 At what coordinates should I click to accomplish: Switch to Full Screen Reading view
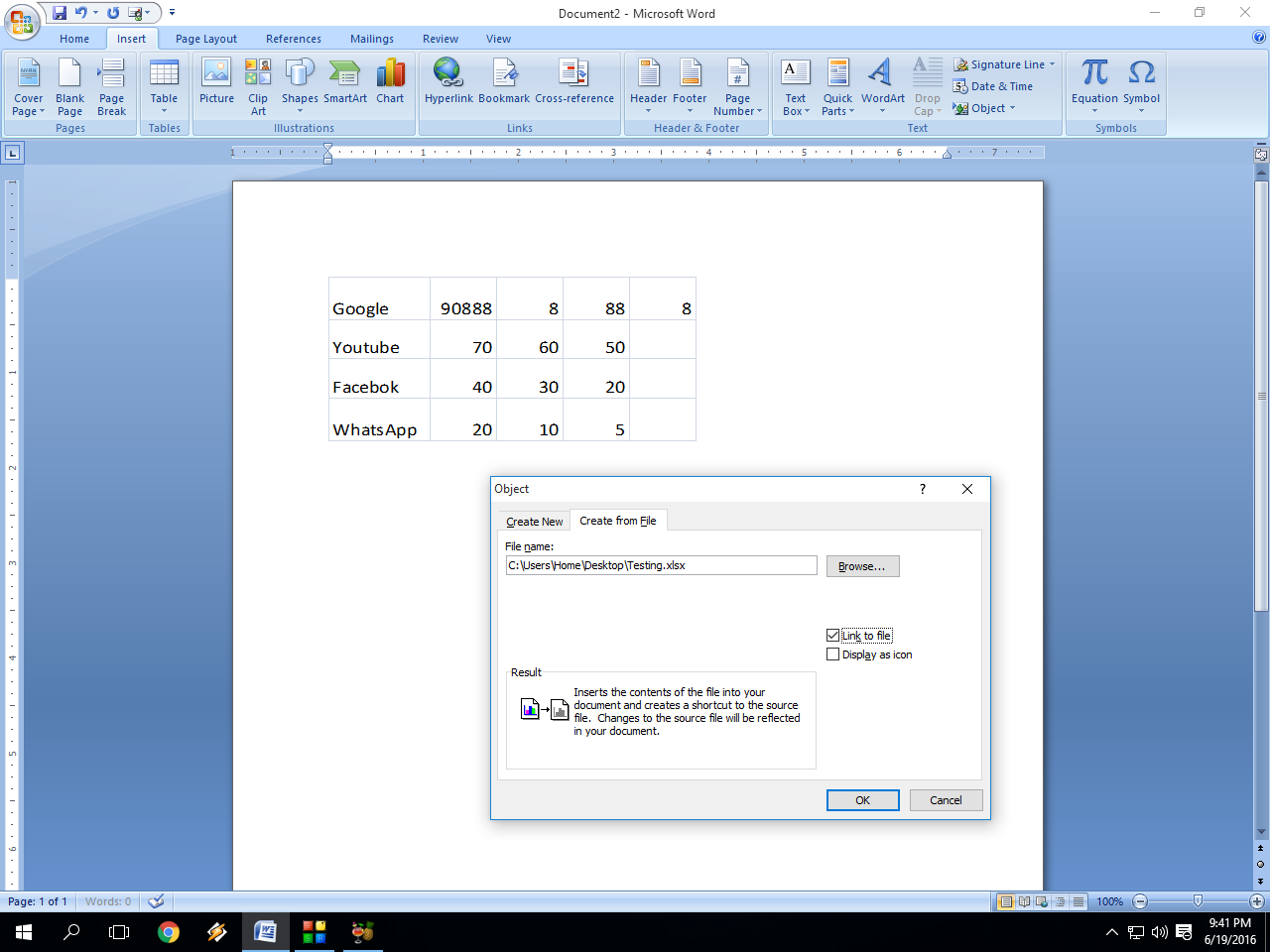(x=1024, y=901)
